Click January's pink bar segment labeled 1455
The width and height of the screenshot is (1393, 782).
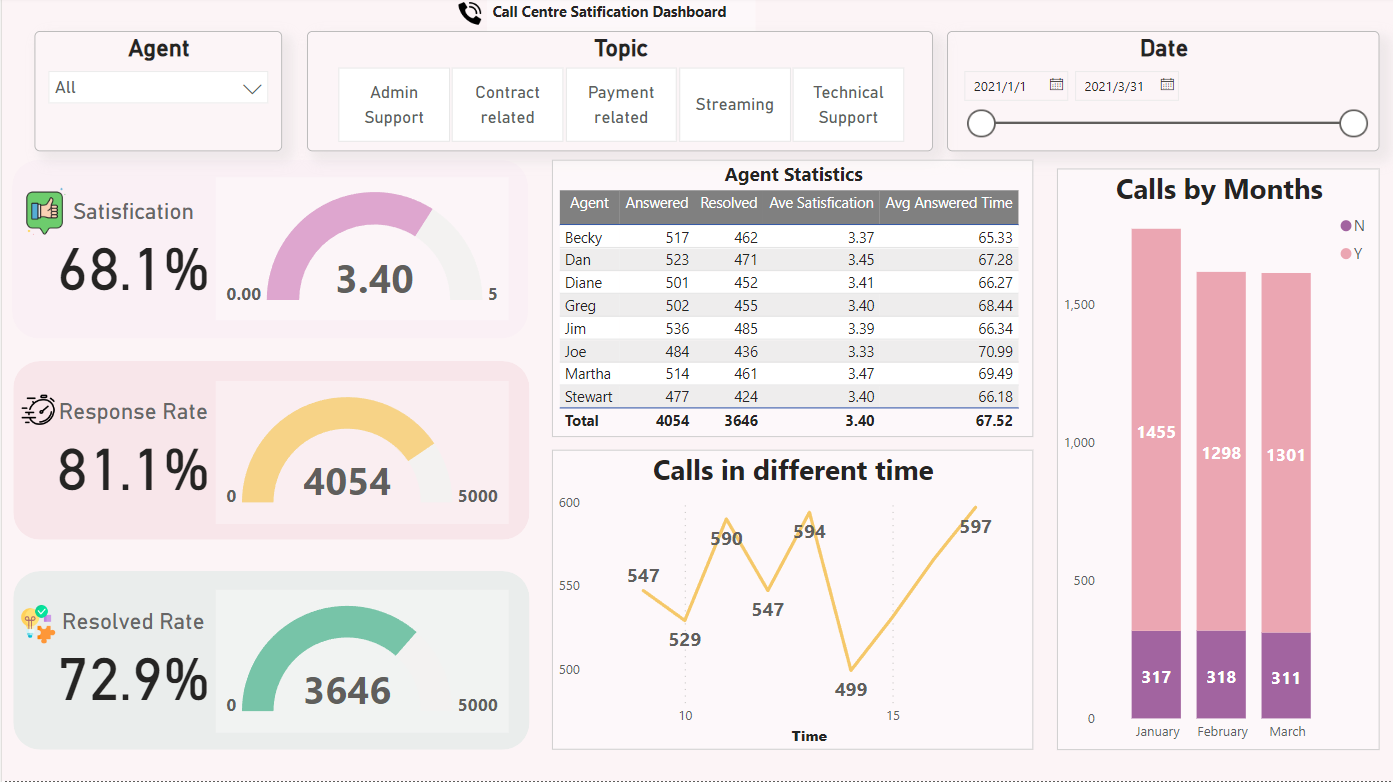click(1156, 430)
